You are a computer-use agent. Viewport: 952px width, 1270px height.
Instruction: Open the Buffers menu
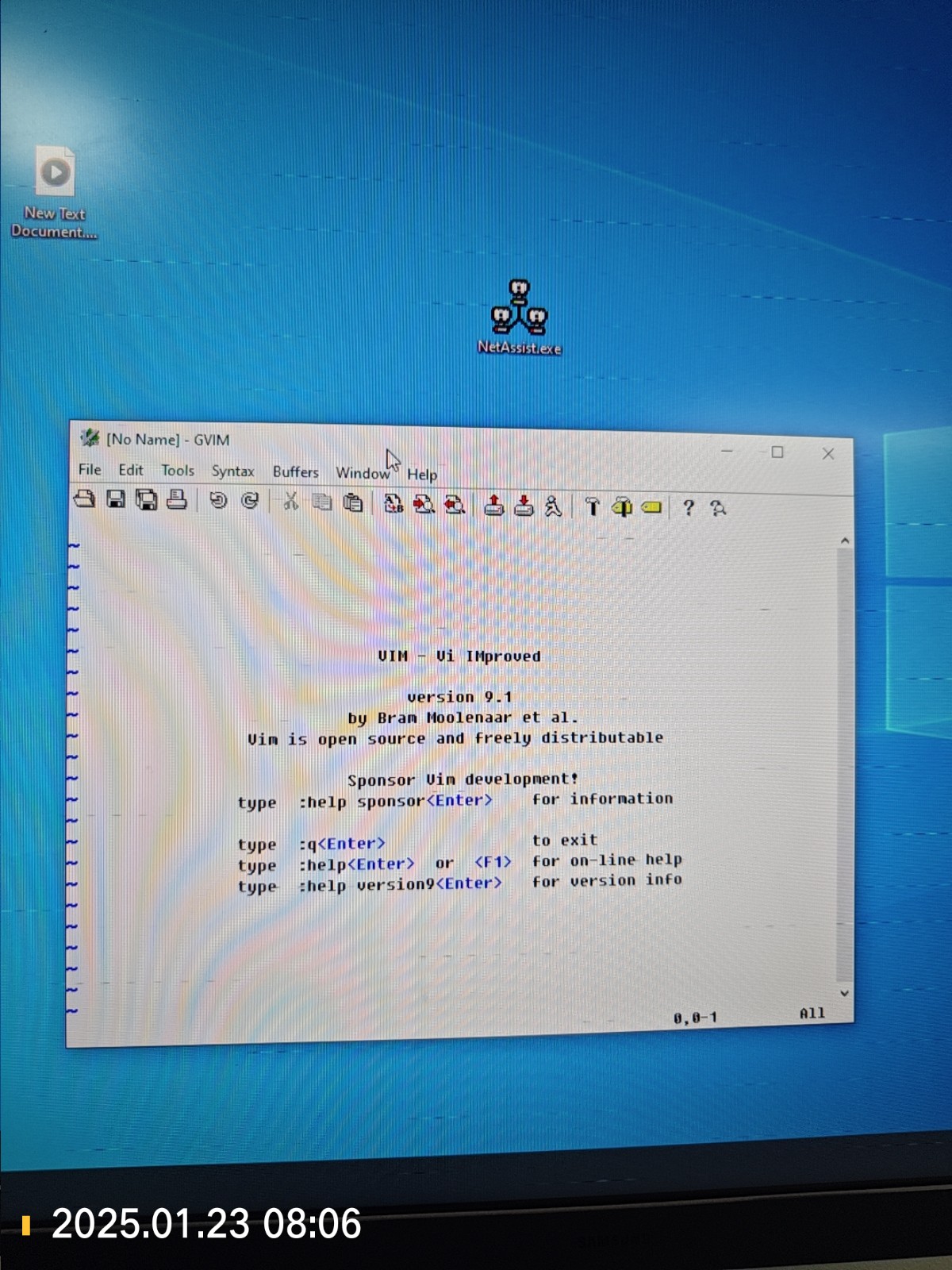tap(295, 472)
